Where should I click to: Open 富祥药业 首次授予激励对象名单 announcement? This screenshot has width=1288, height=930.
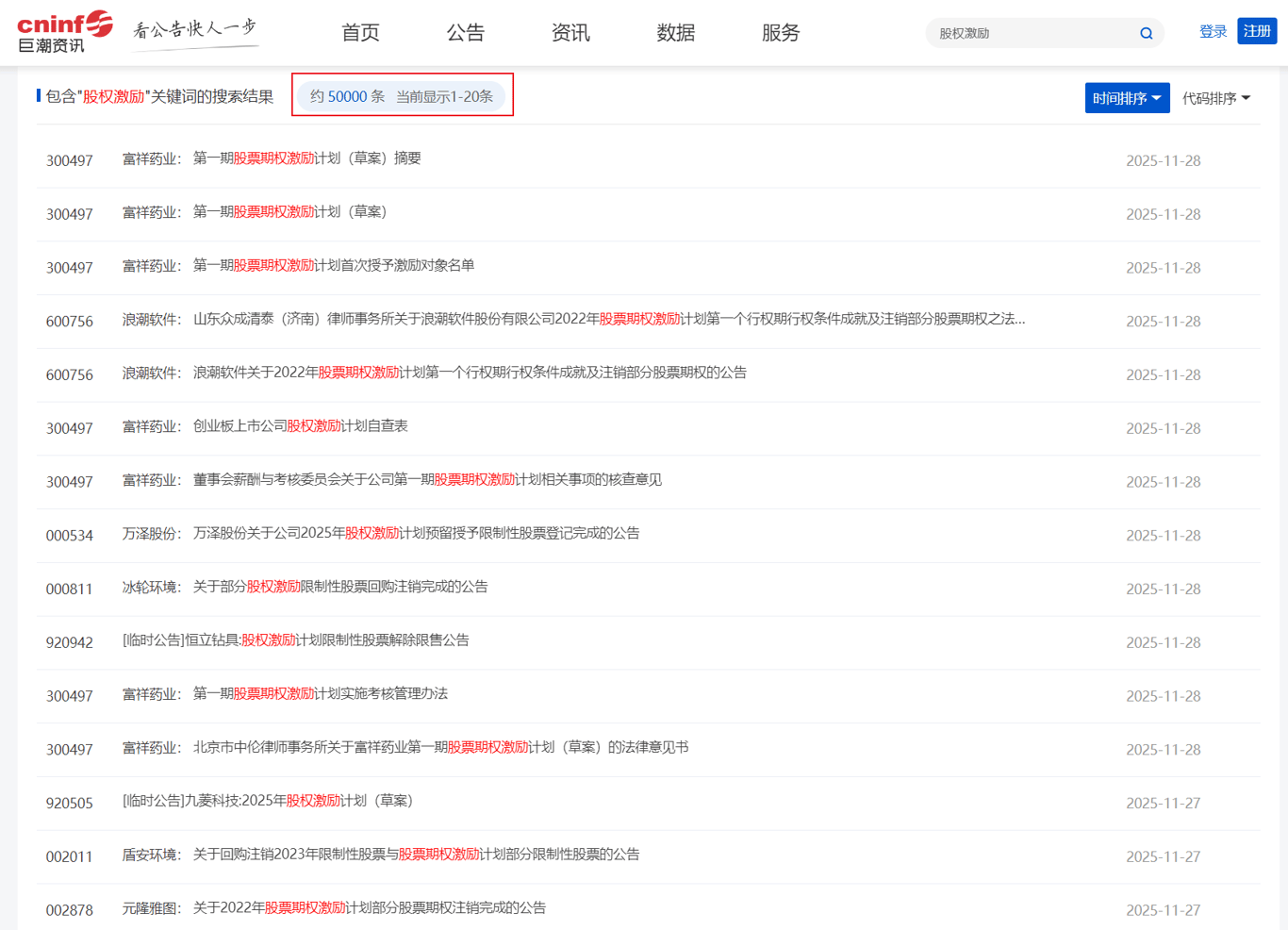[x=334, y=266]
